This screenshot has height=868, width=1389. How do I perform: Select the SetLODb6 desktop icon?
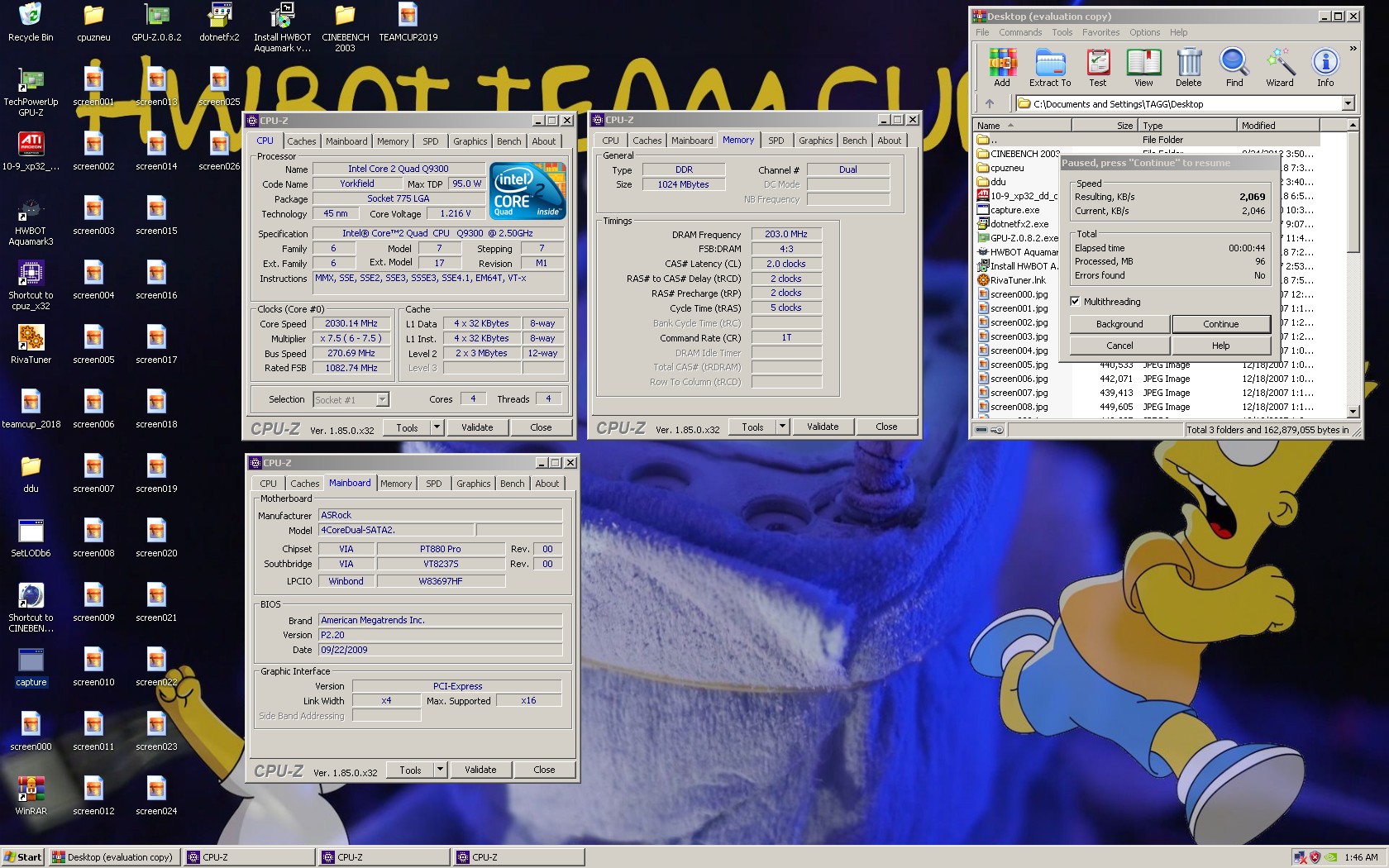pyautogui.click(x=31, y=539)
